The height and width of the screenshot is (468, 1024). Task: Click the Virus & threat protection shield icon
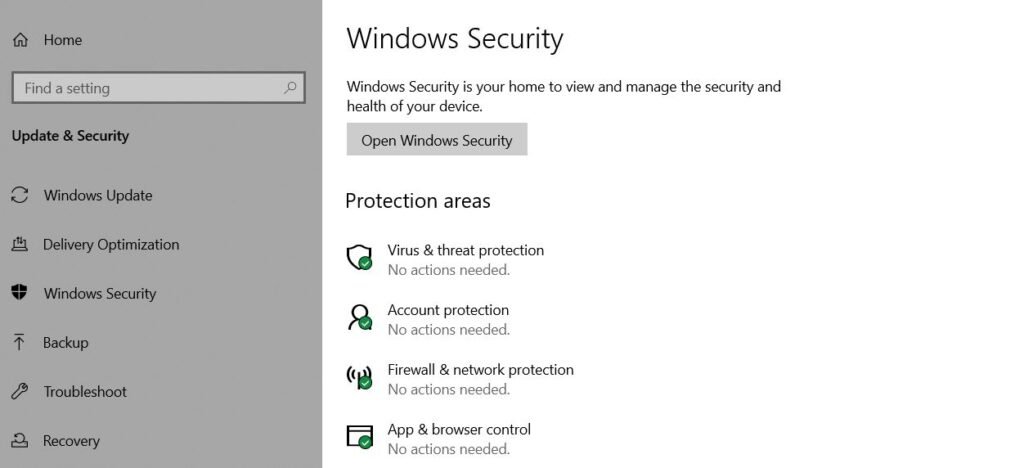(359, 258)
